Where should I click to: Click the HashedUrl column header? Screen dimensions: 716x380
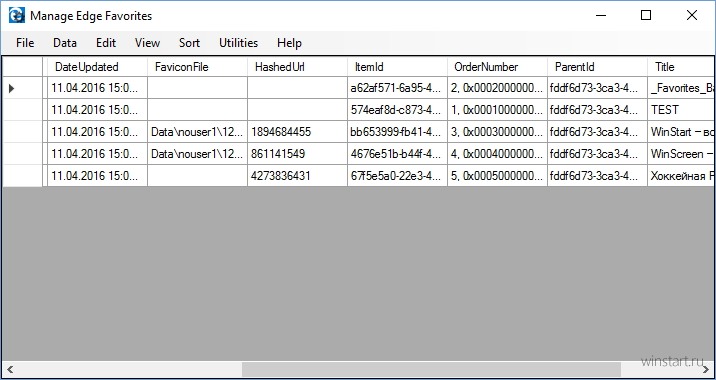coord(298,67)
